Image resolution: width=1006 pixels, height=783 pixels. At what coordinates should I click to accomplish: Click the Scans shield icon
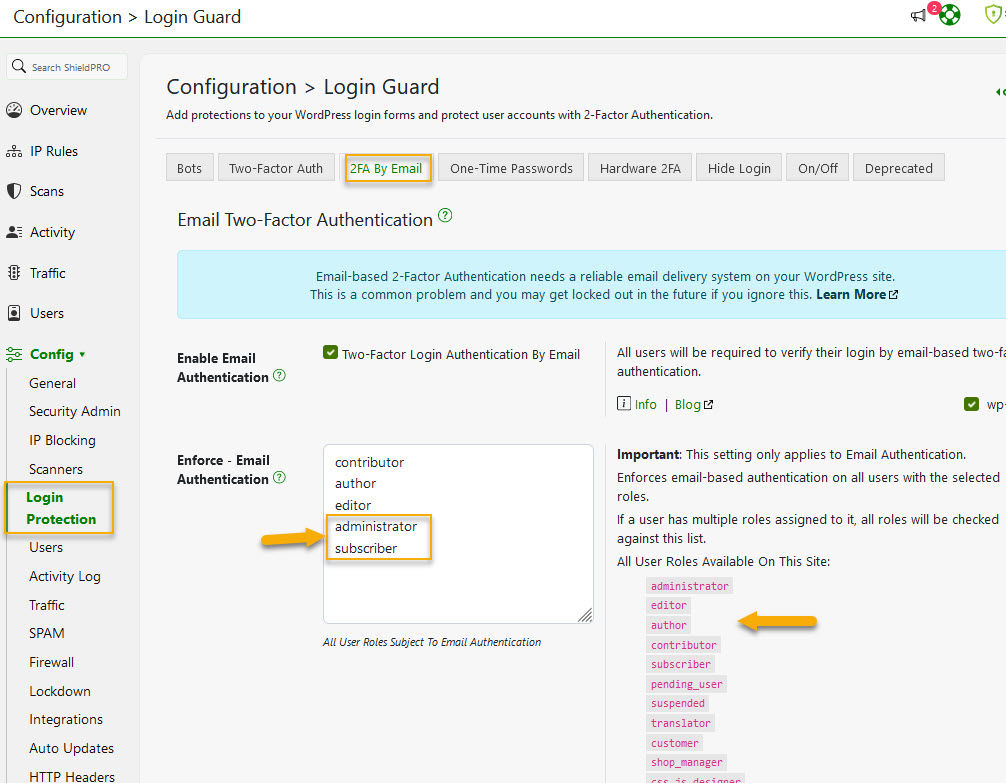(14, 191)
